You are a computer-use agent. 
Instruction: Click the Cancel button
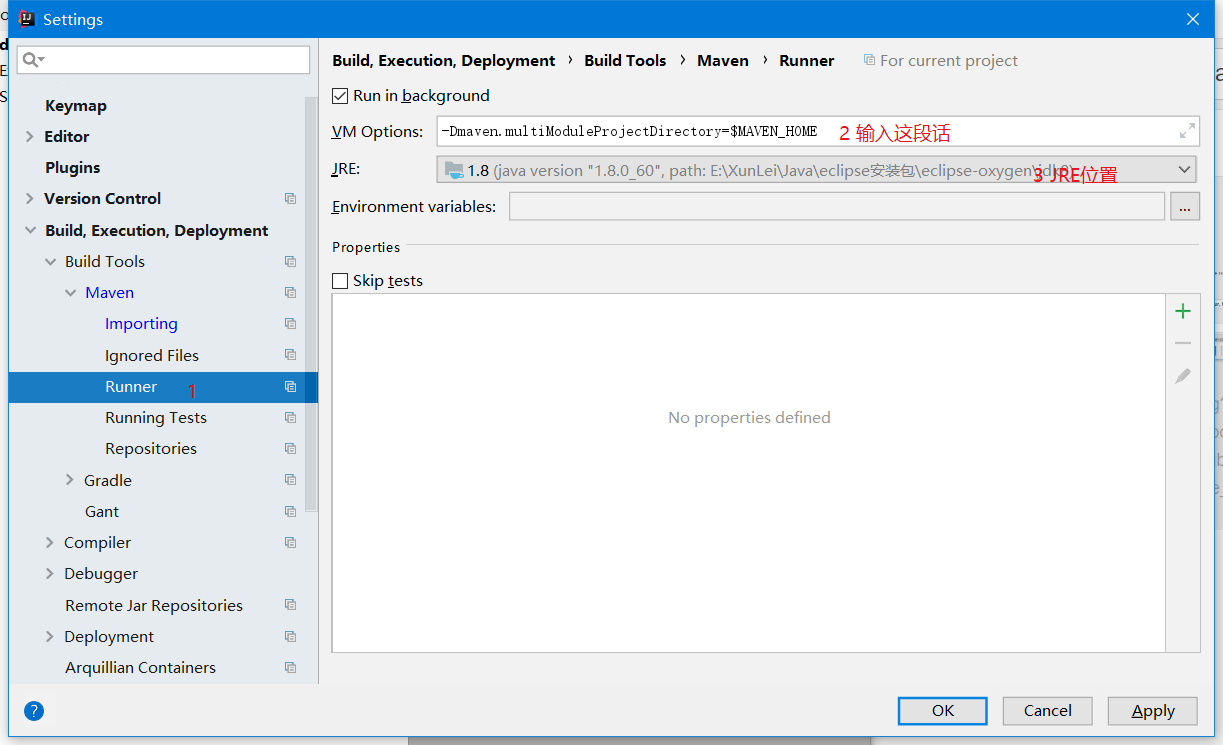[x=1048, y=711]
